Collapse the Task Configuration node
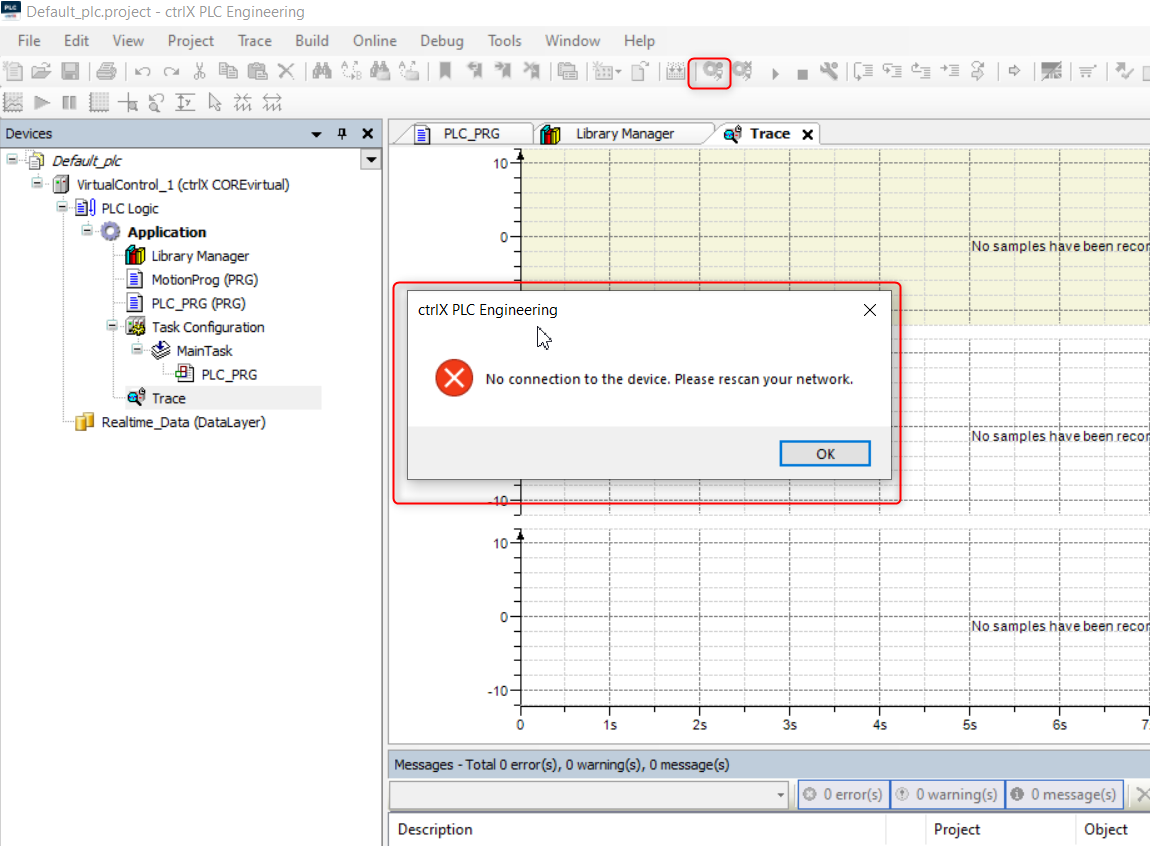The image size is (1150, 846). click(x=112, y=327)
